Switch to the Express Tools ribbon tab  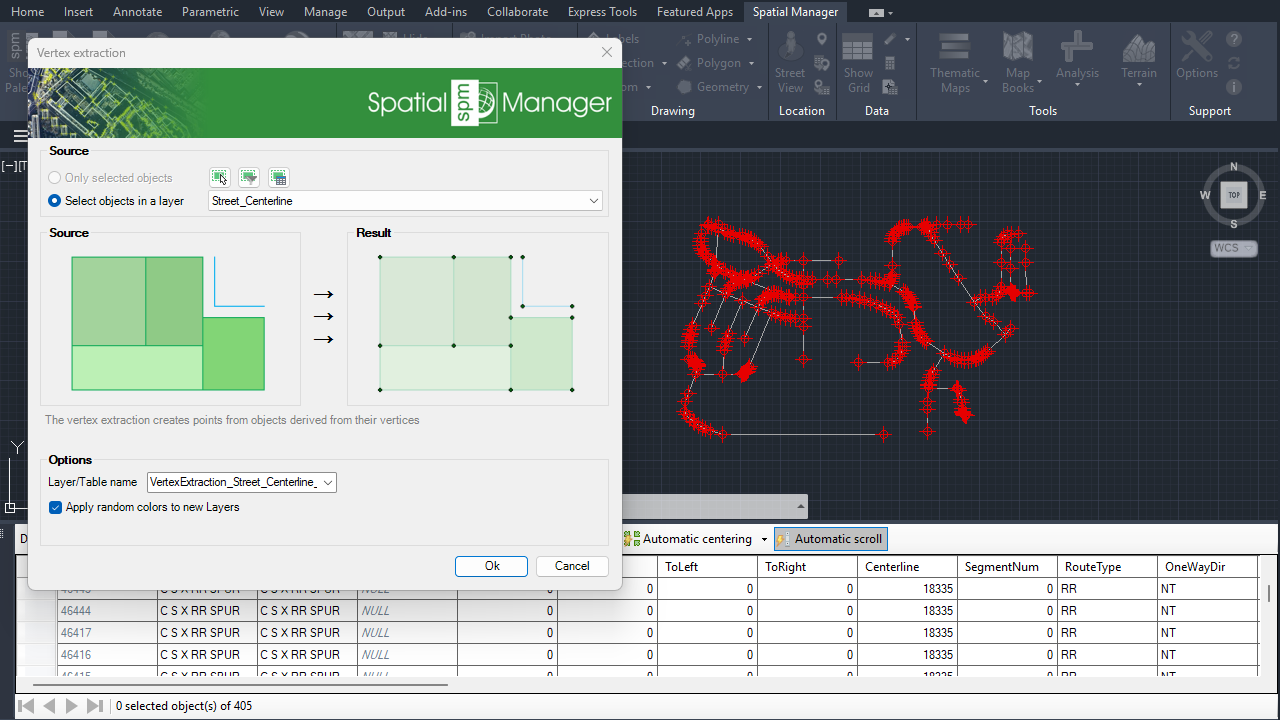602,12
